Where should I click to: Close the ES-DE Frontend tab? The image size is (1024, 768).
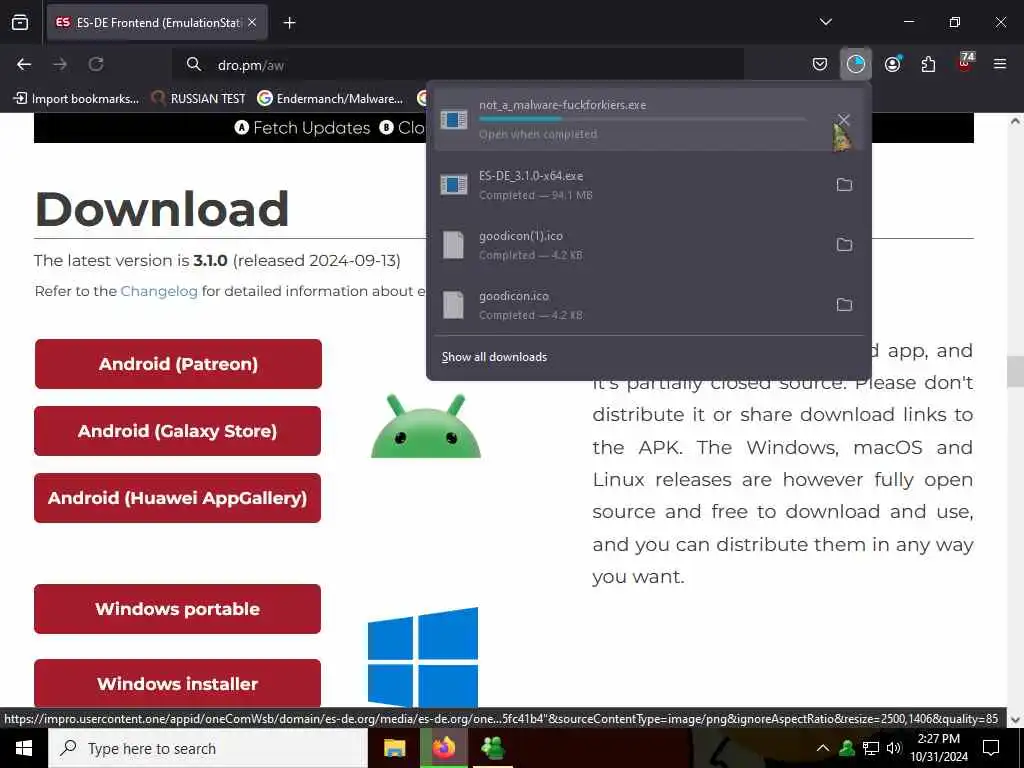[252, 22]
